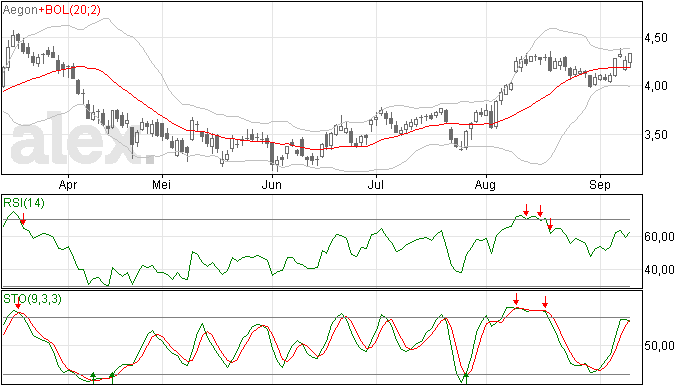Click the second RSI sell arrow in August

pos(540,211)
